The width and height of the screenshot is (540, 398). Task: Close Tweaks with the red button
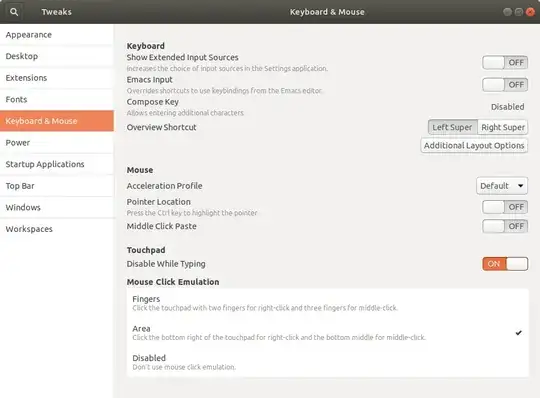(x=530, y=12)
